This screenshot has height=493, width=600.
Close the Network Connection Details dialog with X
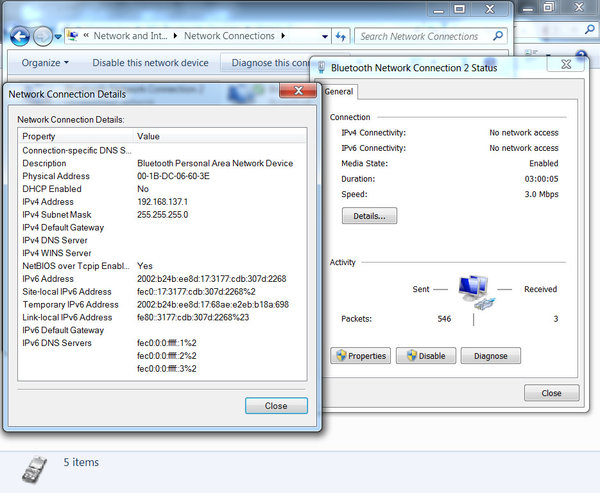point(298,91)
